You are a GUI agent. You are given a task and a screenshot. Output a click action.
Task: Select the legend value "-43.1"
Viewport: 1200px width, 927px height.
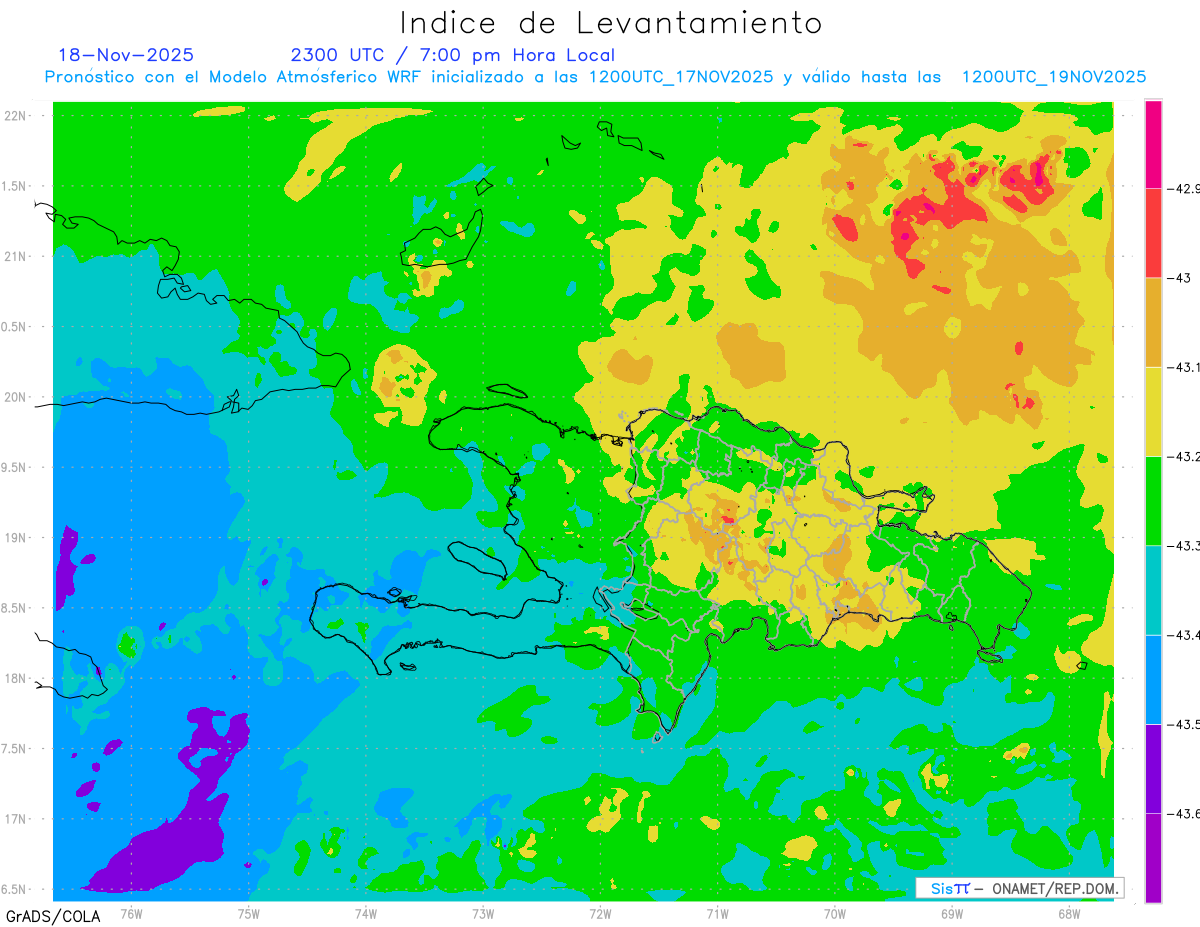tap(1186, 367)
